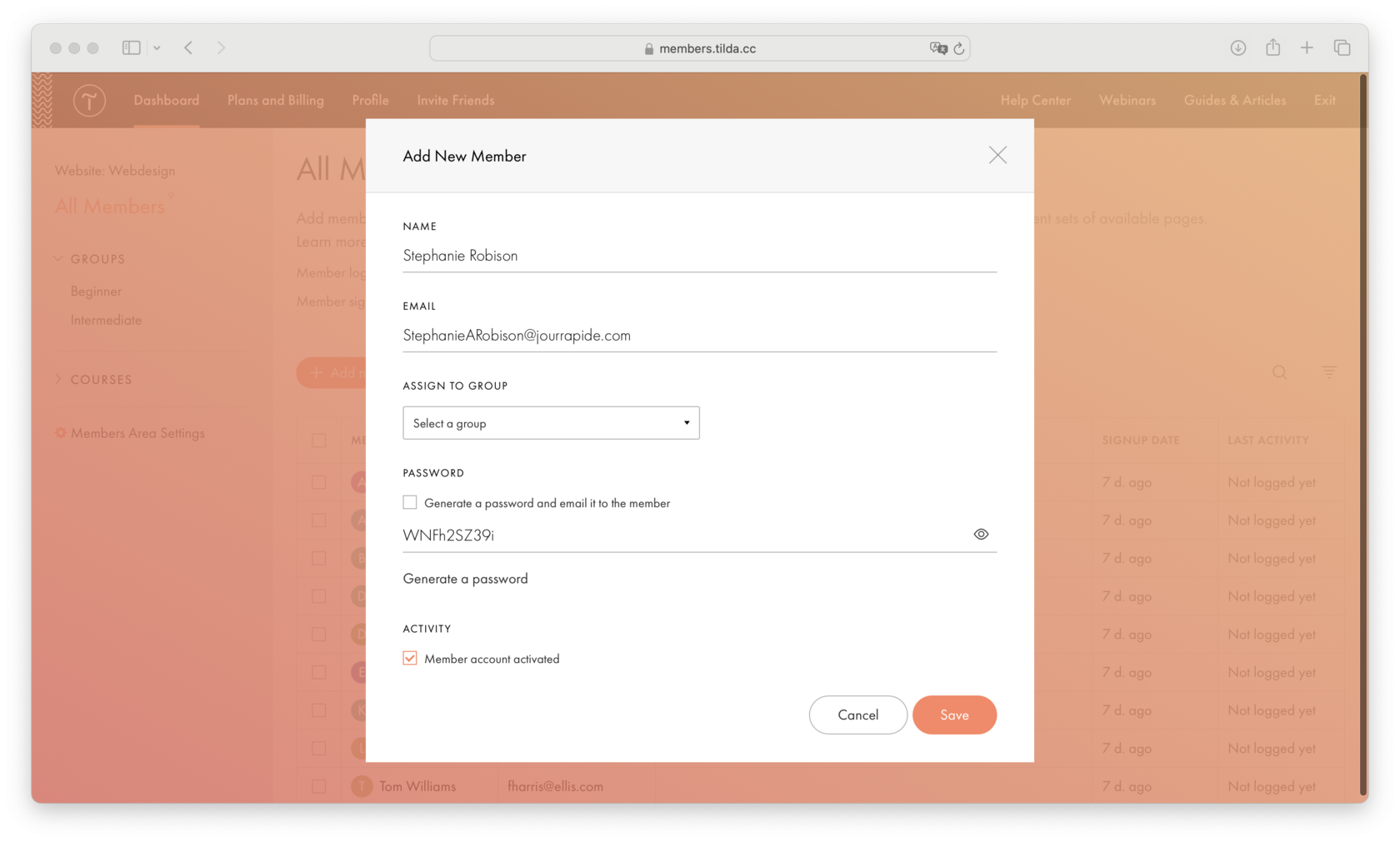
Task: Open Members Area Settings via gear icon
Action: coord(59,433)
